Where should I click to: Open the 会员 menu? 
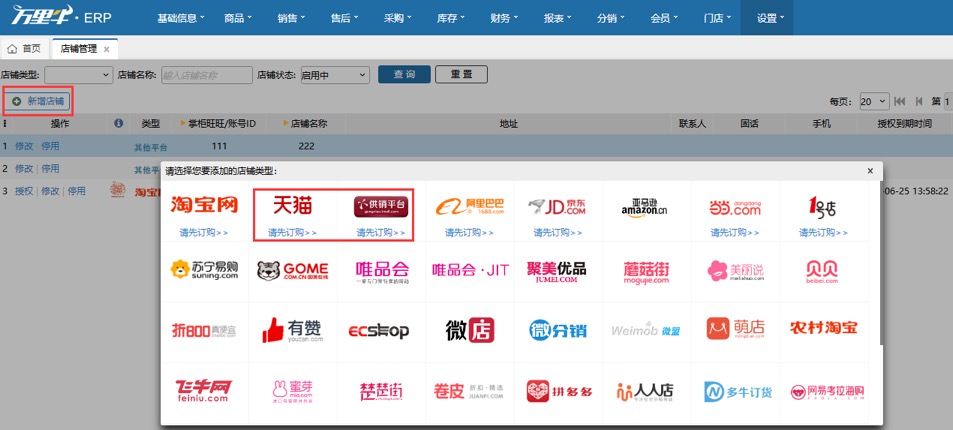[x=664, y=18]
